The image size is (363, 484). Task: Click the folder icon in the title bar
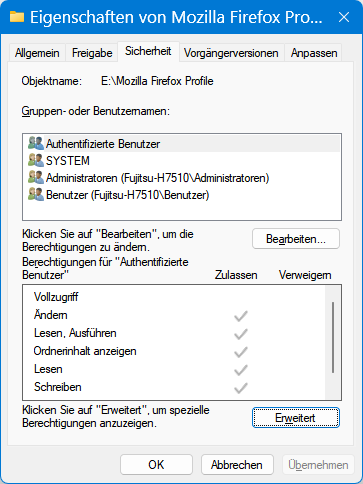pyautogui.click(x=17, y=17)
